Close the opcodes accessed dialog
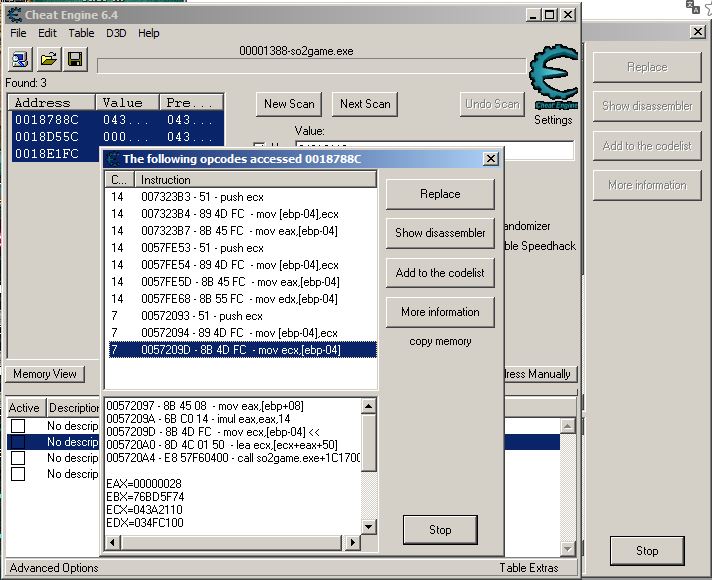This screenshot has width=712, height=580. [x=490, y=158]
